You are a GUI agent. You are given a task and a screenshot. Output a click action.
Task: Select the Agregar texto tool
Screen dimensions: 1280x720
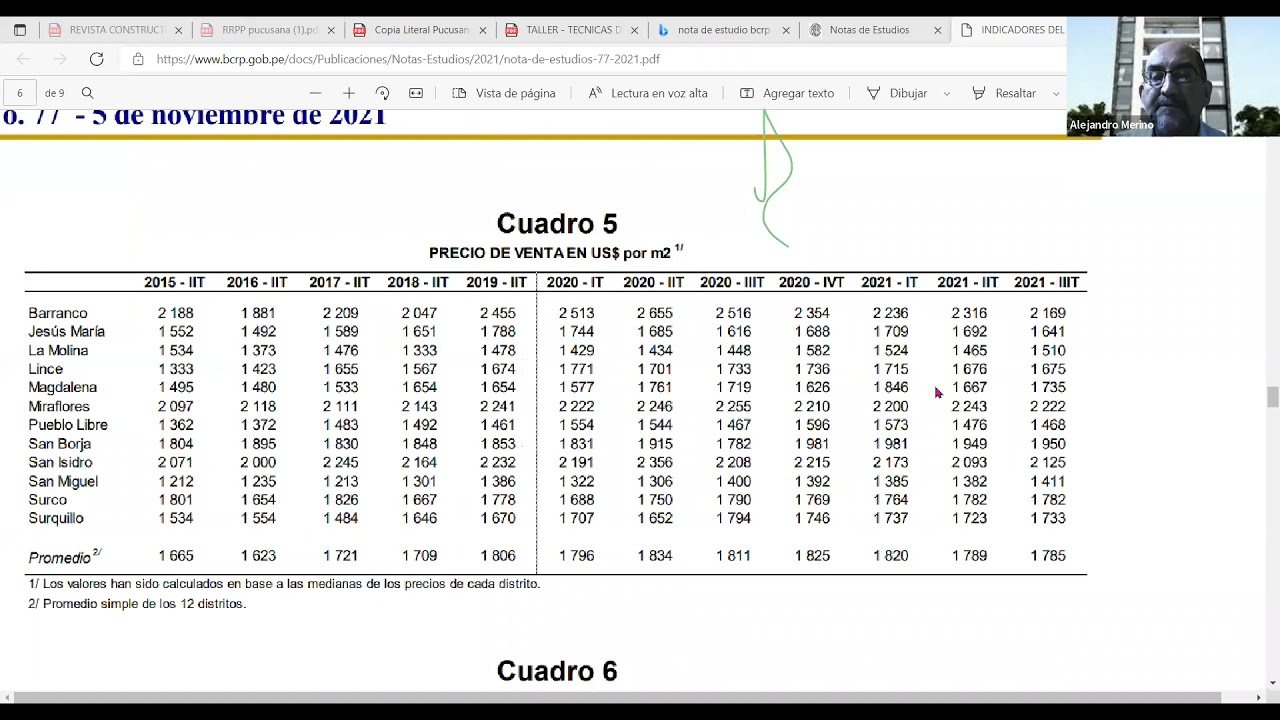[787, 93]
